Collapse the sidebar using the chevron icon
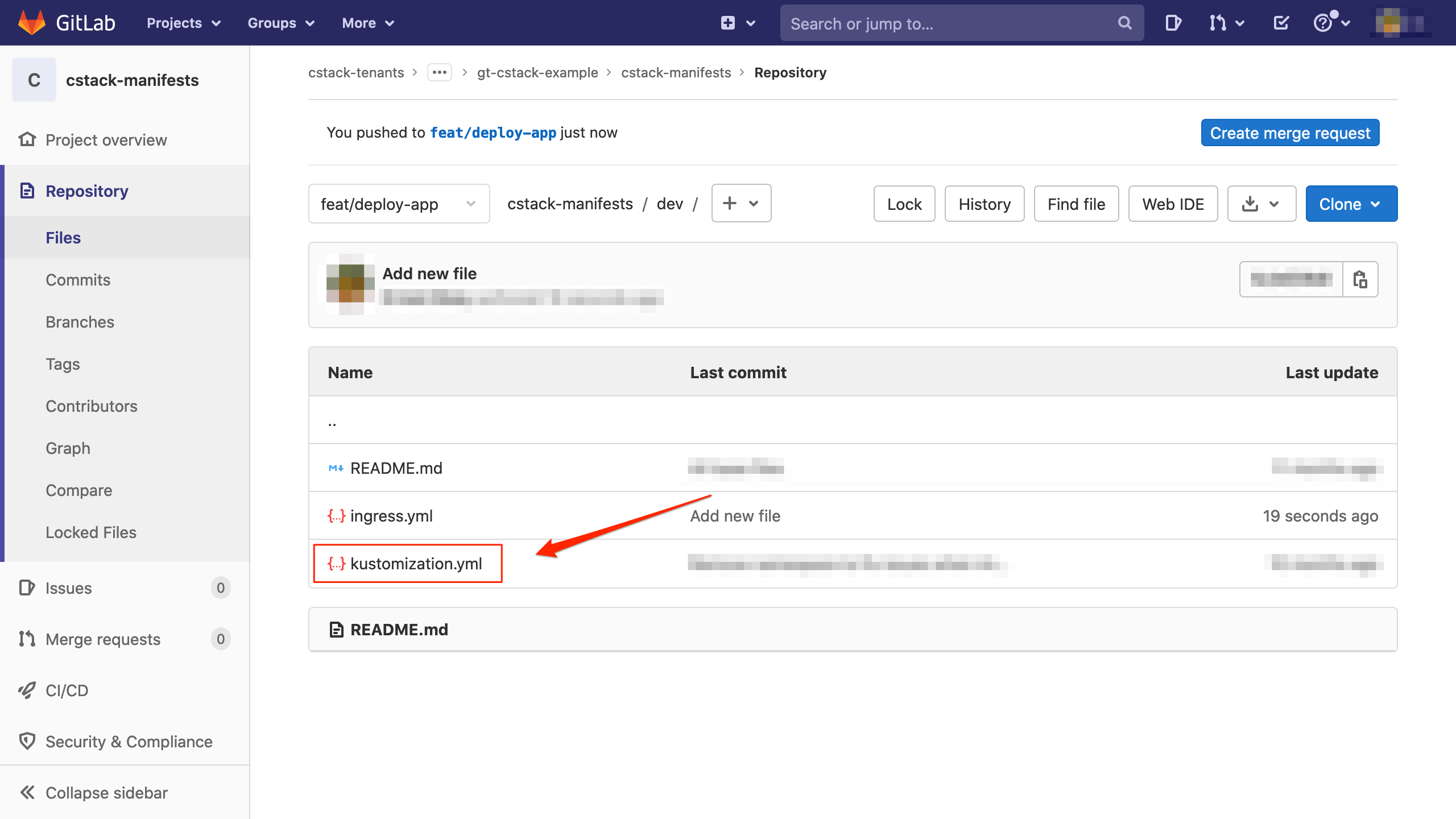The height and width of the screenshot is (819, 1456). (x=28, y=792)
